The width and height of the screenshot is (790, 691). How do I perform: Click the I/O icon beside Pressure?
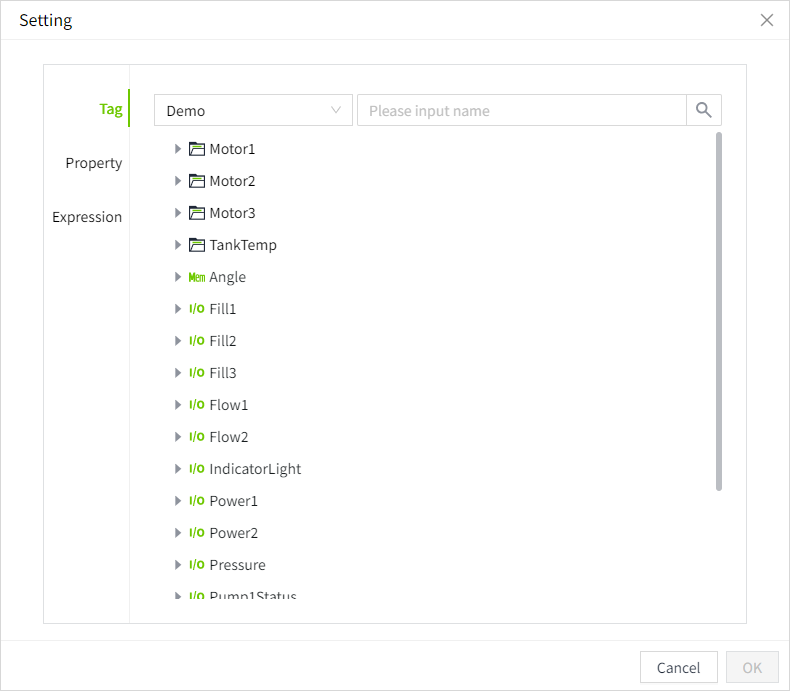(x=196, y=565)
